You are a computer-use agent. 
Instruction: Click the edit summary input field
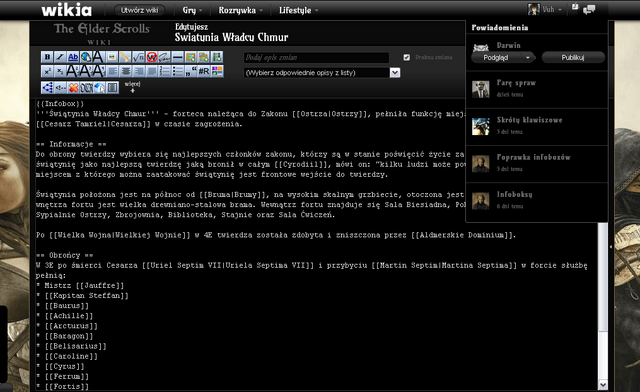(316, 58)
